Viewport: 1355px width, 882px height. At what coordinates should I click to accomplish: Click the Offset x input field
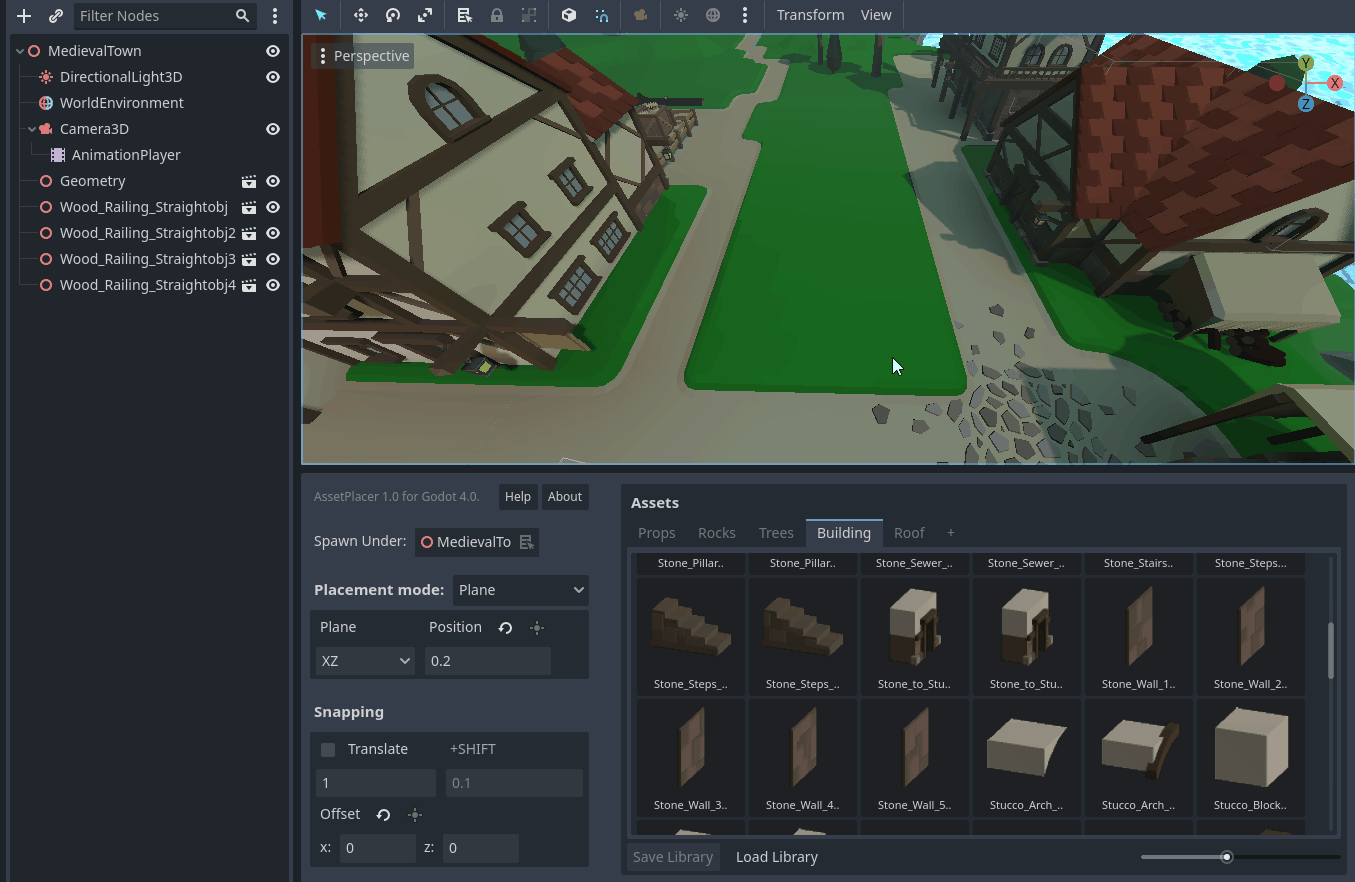(378, 848)
